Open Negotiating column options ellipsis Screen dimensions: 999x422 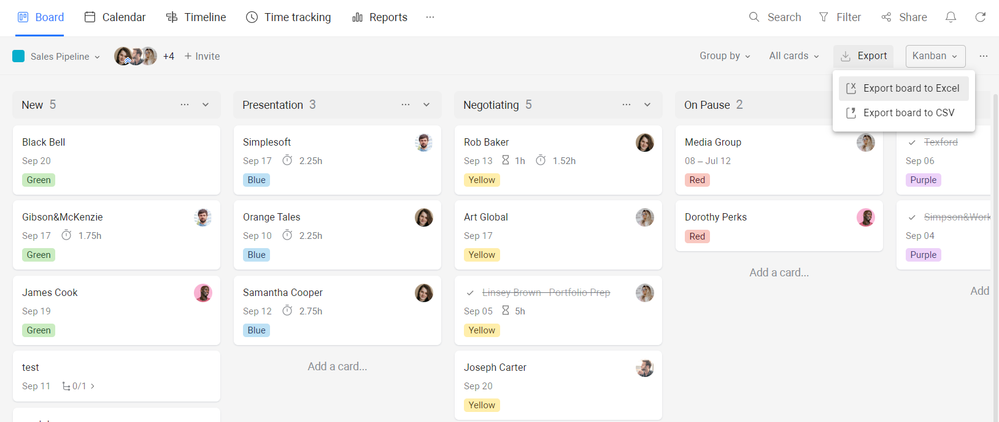[x=627, y=105]
